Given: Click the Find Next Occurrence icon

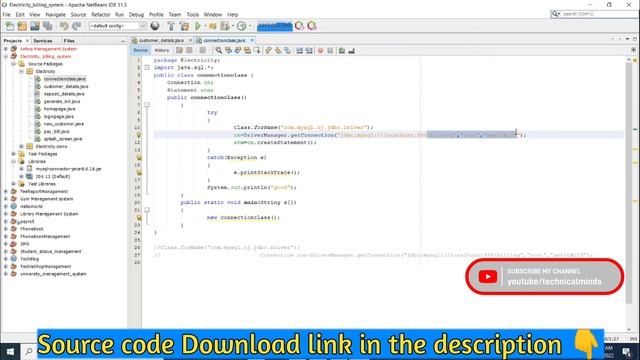Looking at the screenshot, I should (x=238, y=51).
